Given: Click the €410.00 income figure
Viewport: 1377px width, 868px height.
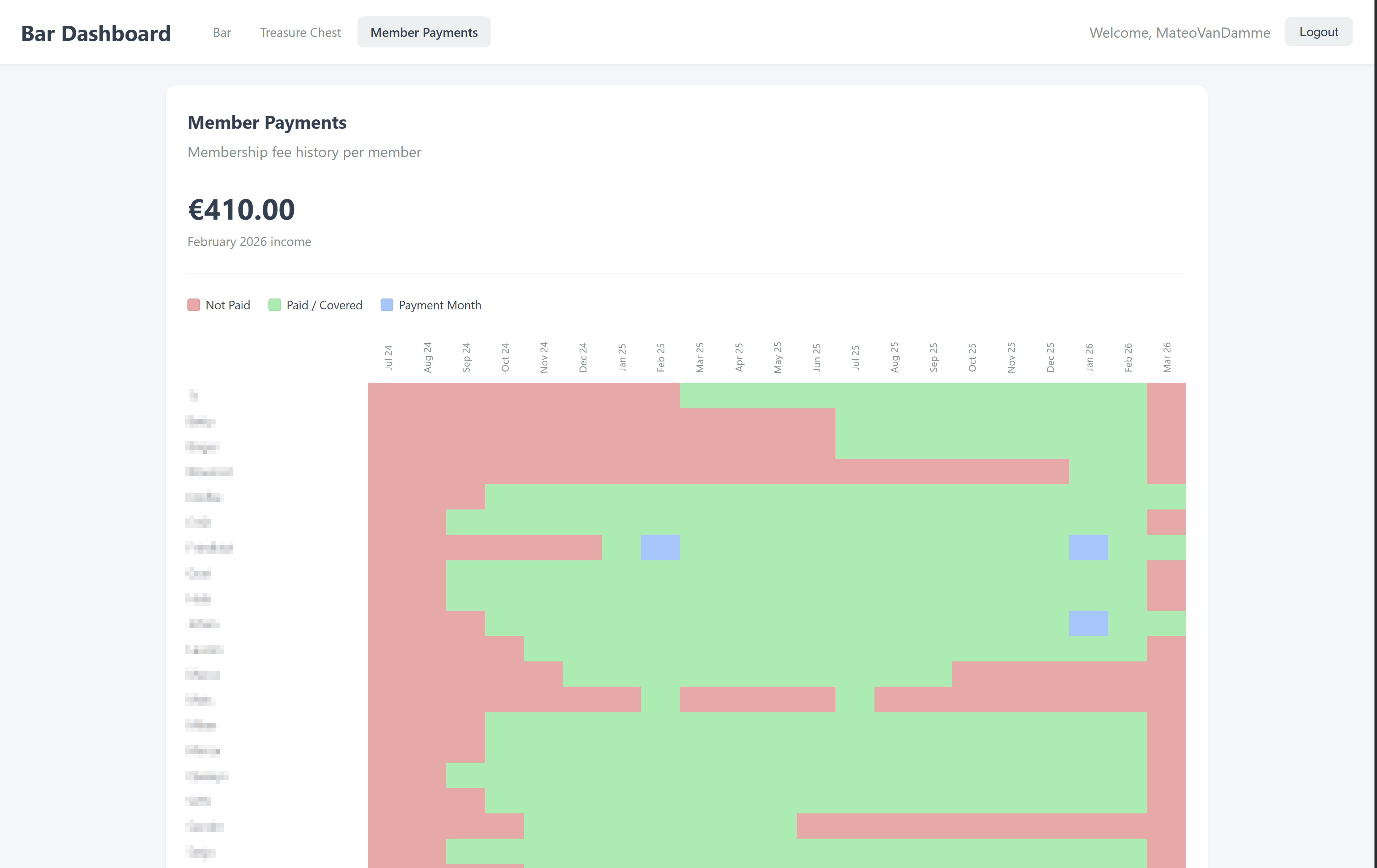Looking at the screenshot, I should (241, 211).
